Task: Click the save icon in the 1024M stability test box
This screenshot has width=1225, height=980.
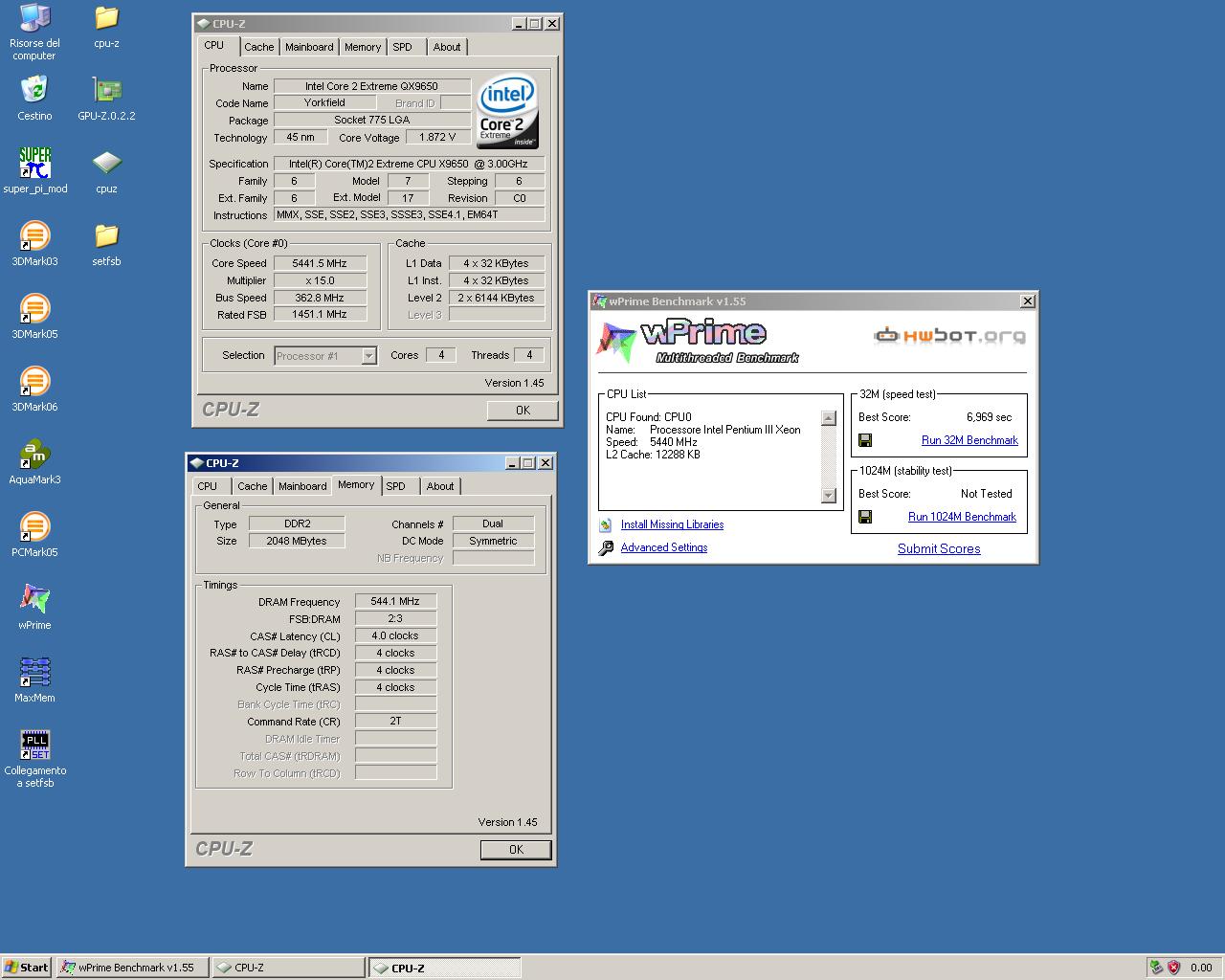Action: [x=865, y=517]
